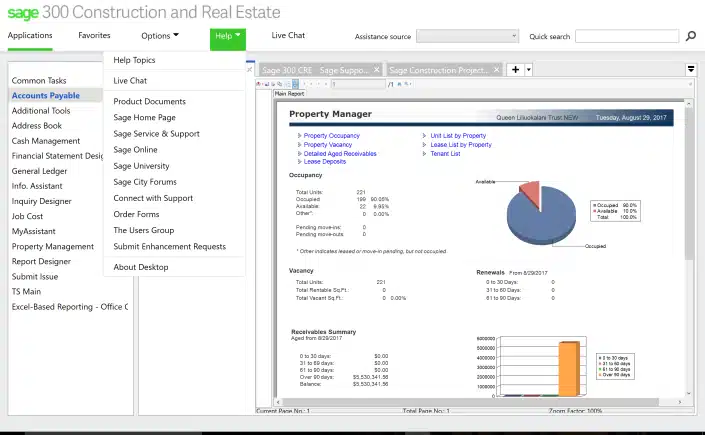Close the Sage Construction Project tab
Image resolution: width=705 pixels, height=435 pixels.
[x=498, y=70]
